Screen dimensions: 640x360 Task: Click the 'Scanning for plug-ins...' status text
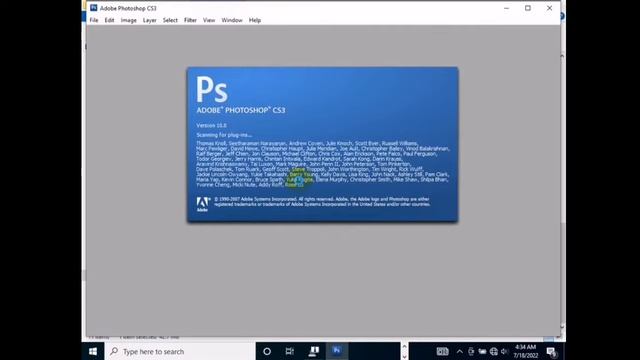[x=224, y=135]
